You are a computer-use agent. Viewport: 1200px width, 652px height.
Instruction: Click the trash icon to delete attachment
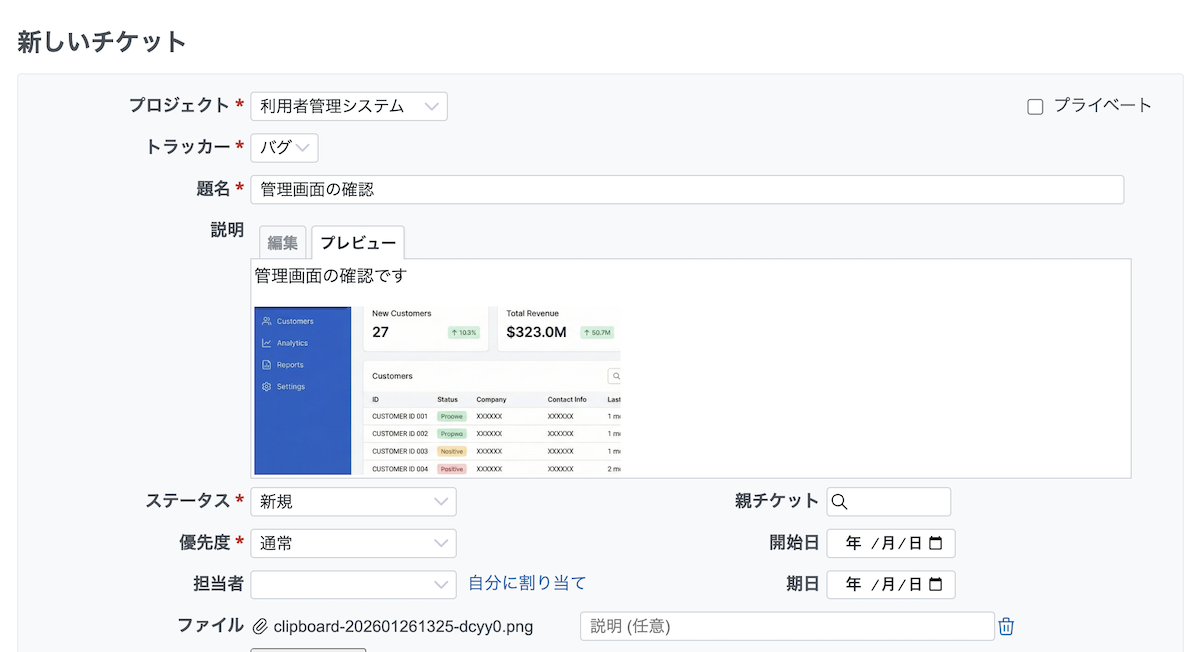(1006, 626)
